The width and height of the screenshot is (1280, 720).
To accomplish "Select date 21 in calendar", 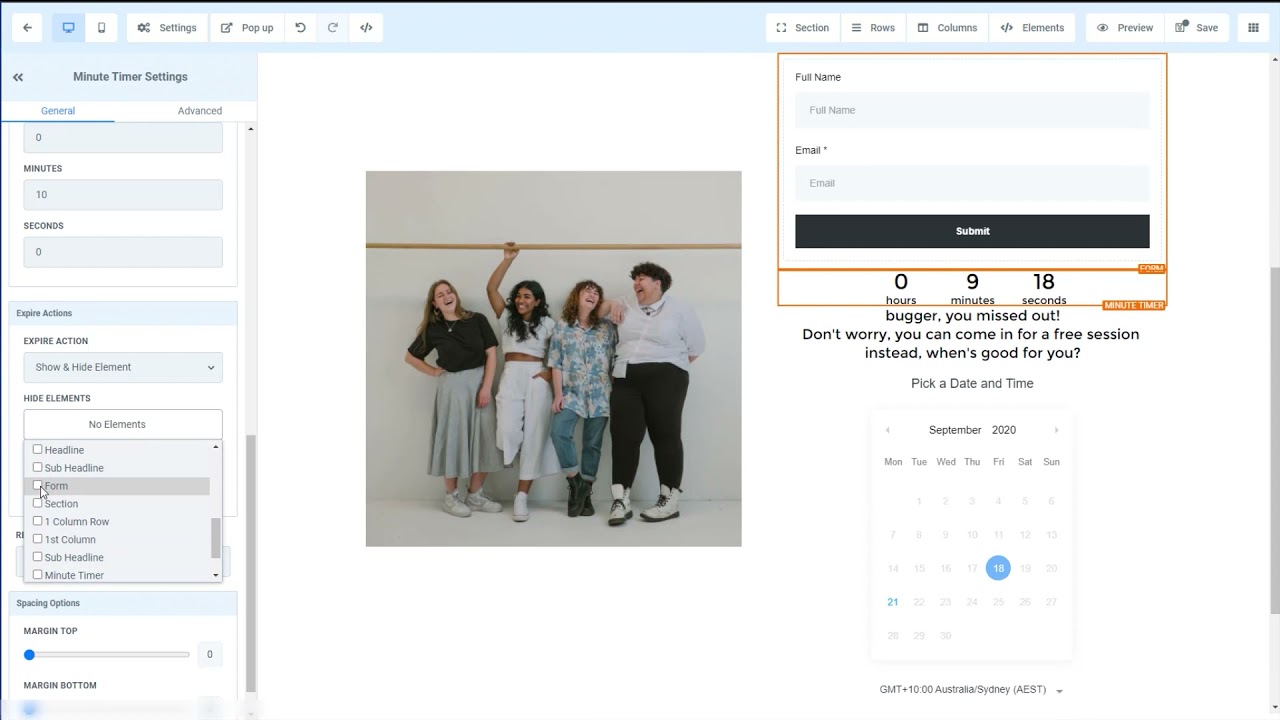I will 892,602.
